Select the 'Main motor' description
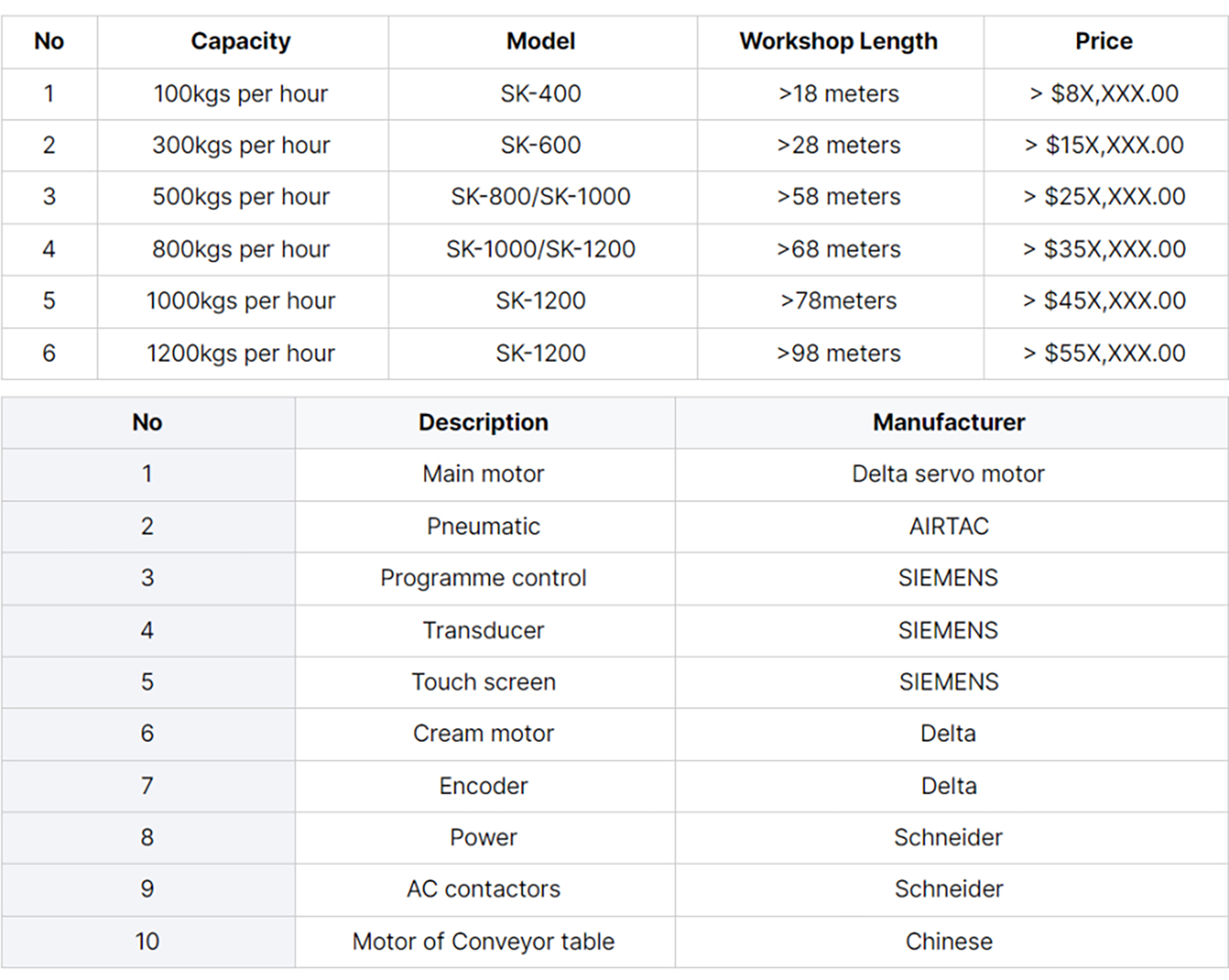1229x980 pixels. click(484, 474)
